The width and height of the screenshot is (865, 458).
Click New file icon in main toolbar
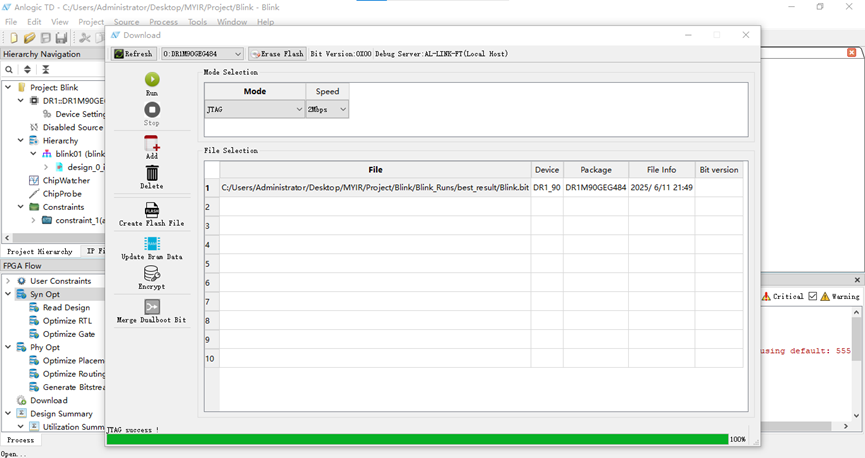(x=14, y=38)
